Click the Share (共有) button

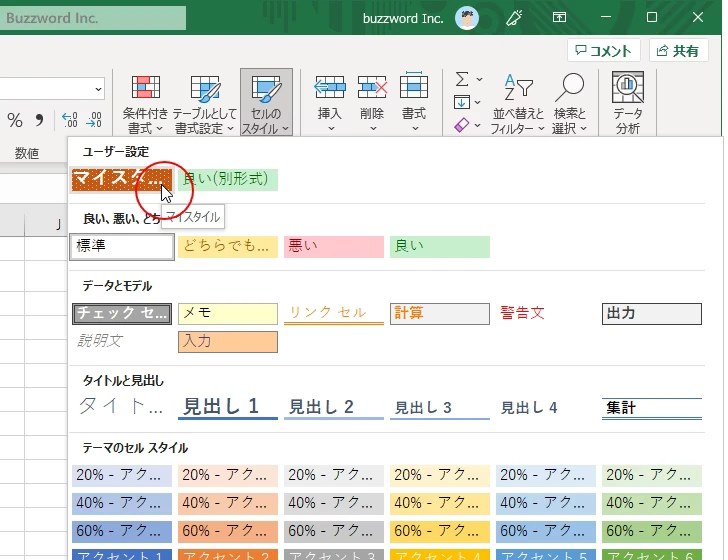[678, 50]
